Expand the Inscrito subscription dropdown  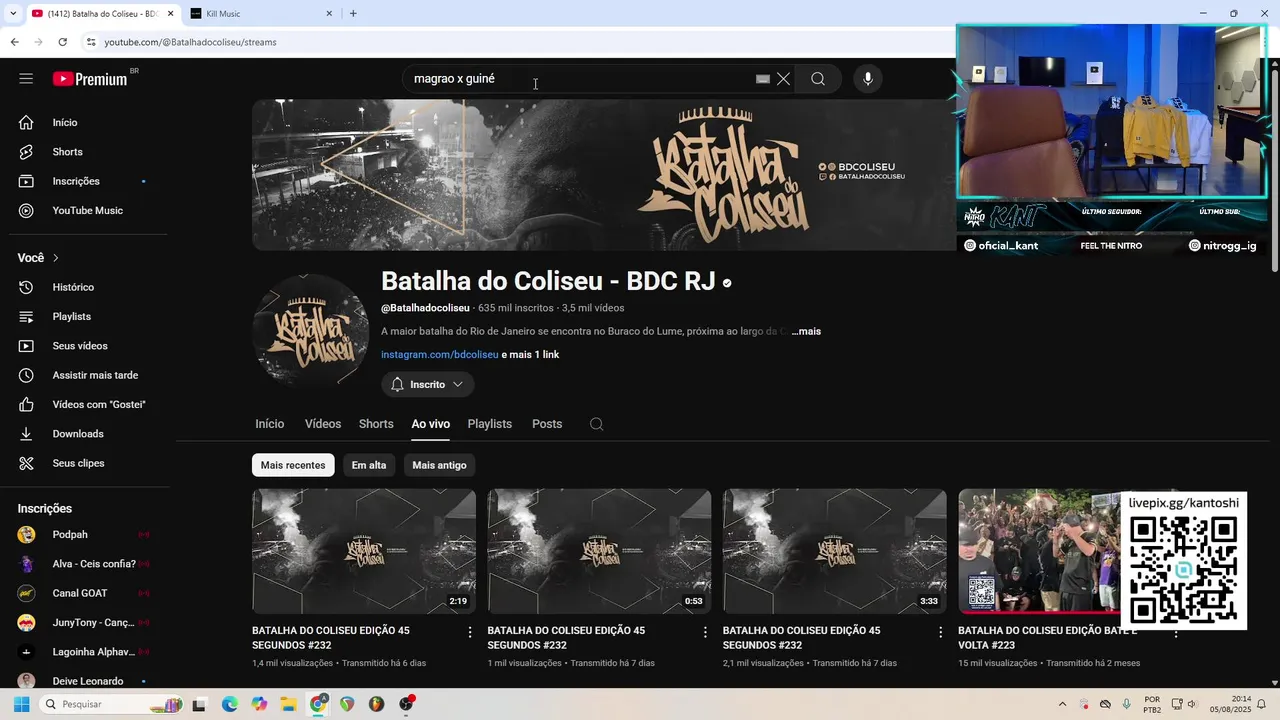pos(428,384)
